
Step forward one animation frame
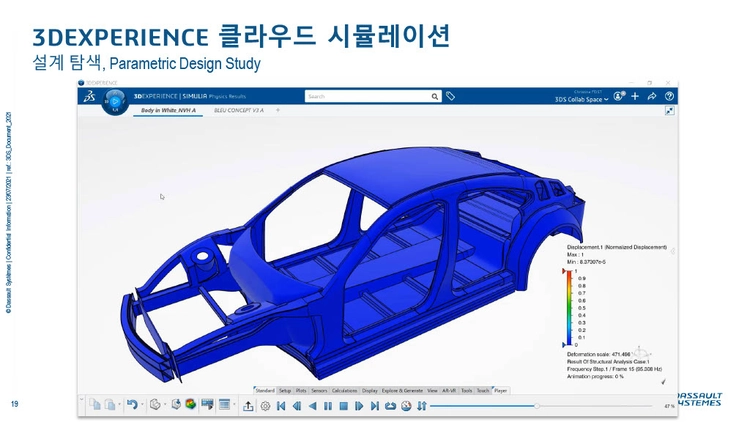(x=359, y=406)
